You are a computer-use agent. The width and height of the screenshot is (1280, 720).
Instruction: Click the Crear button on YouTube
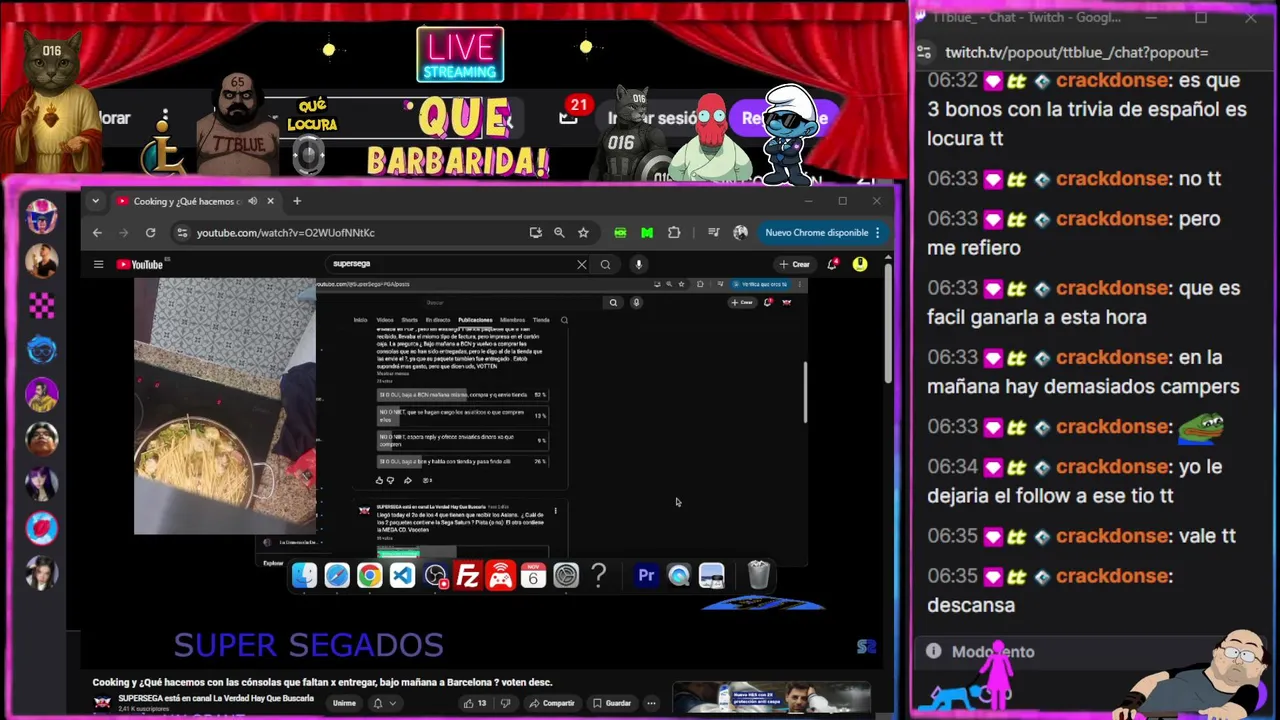pyautogui.click(x=796, y=264)
